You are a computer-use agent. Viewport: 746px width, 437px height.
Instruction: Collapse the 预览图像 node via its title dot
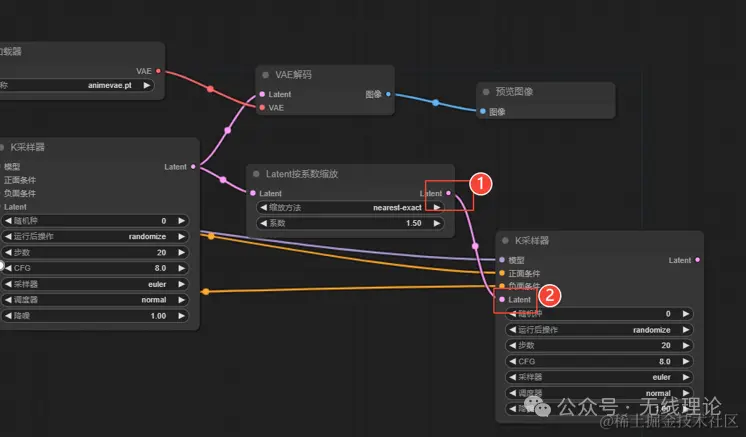click(486, 92)
